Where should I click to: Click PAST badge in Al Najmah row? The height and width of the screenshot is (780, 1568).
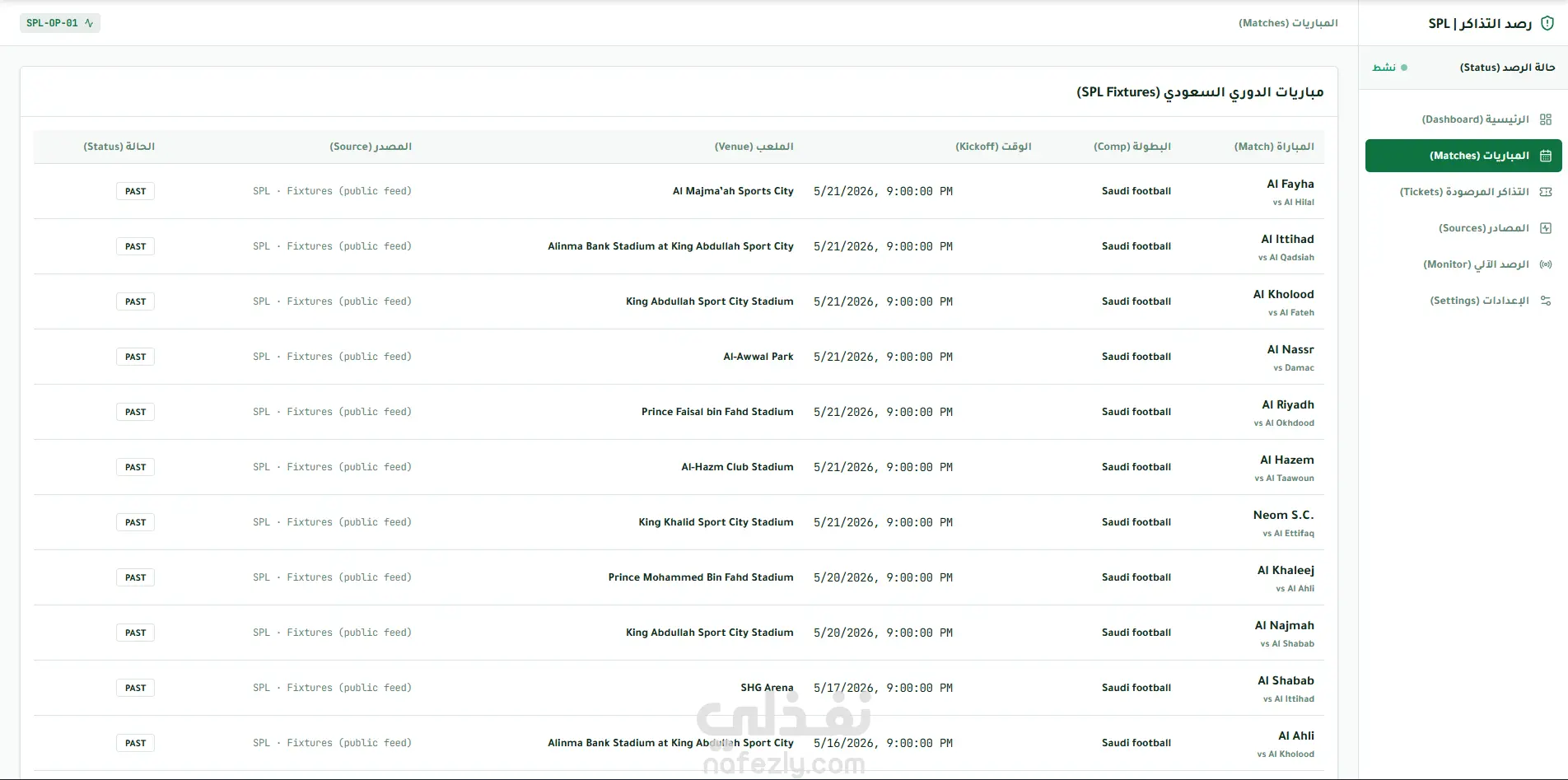pos(135,633)
